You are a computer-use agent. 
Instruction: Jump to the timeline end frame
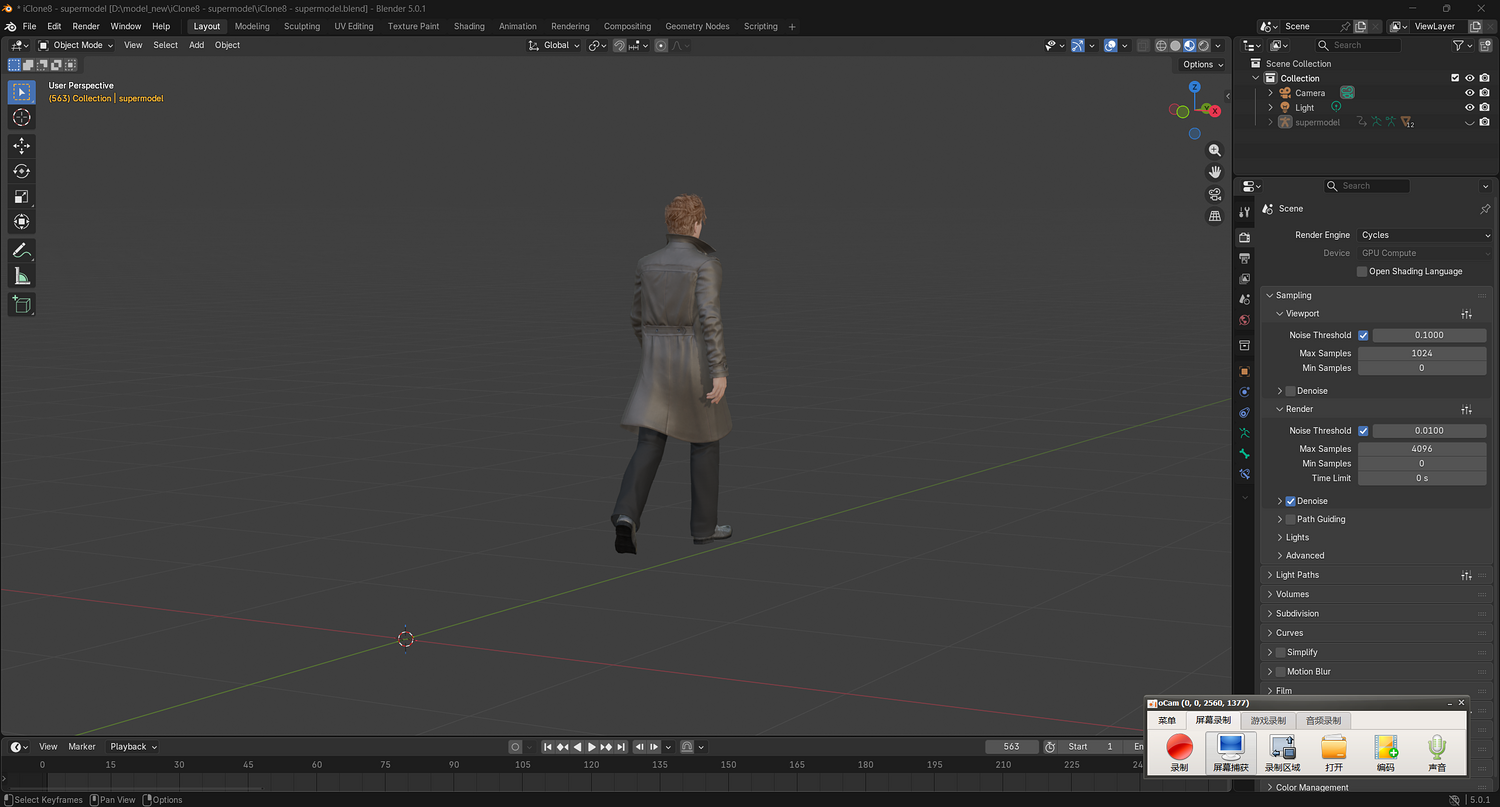[x=621, y=746]
